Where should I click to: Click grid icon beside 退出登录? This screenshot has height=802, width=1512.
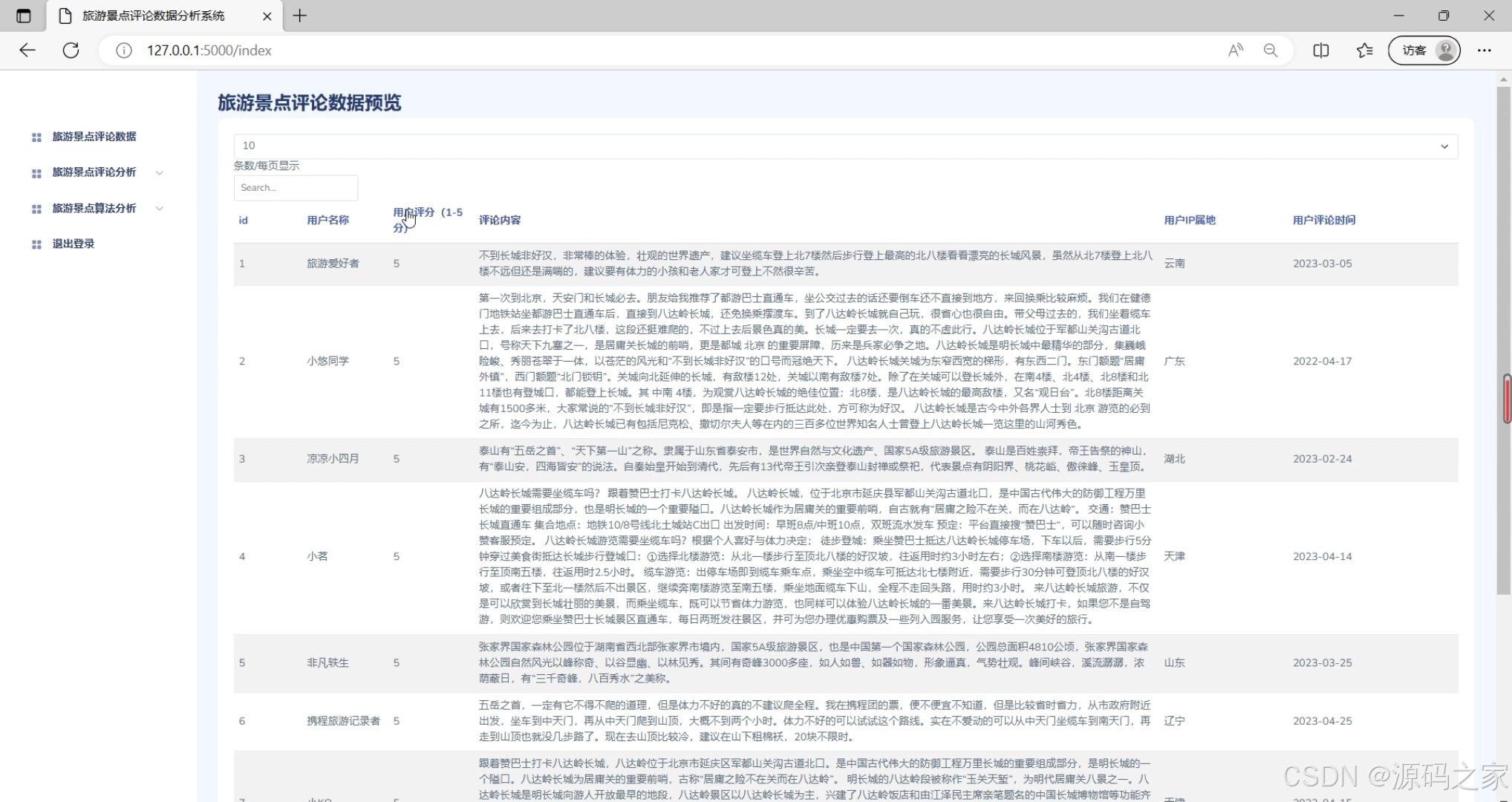coord(36,244)
